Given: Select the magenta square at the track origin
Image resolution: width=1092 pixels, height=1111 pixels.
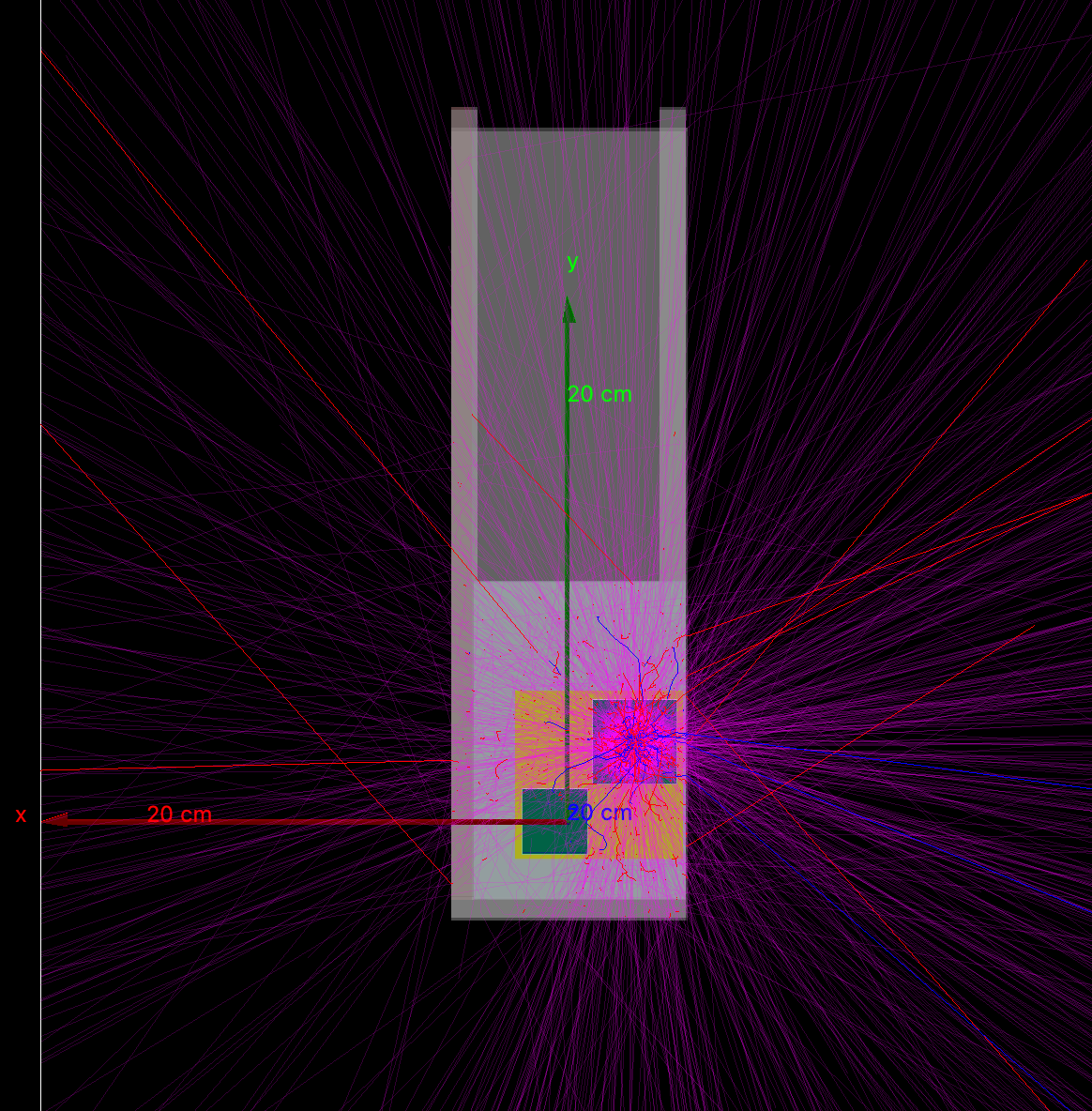Looking at the screenshot, I should (x=634, y=740).
